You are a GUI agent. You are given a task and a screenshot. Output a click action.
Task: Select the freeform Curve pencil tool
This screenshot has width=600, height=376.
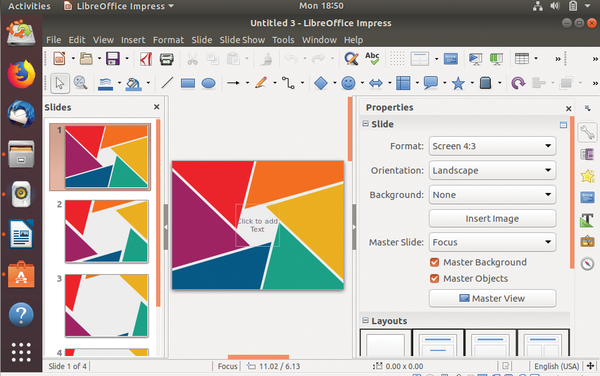click(x=261, y=83)
